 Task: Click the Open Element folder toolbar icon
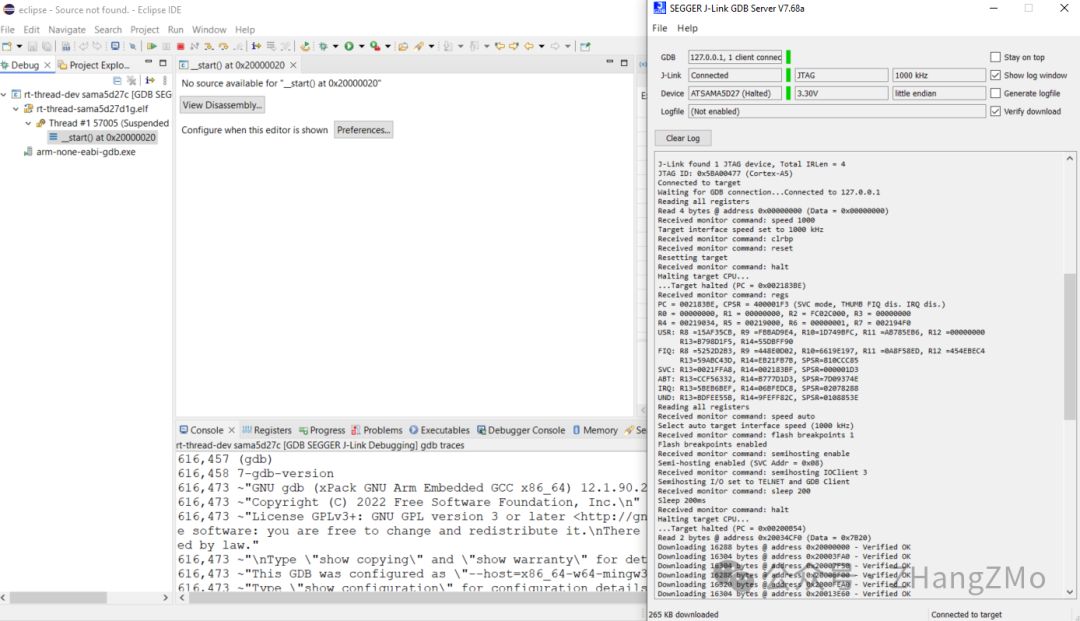click(403, 46)
